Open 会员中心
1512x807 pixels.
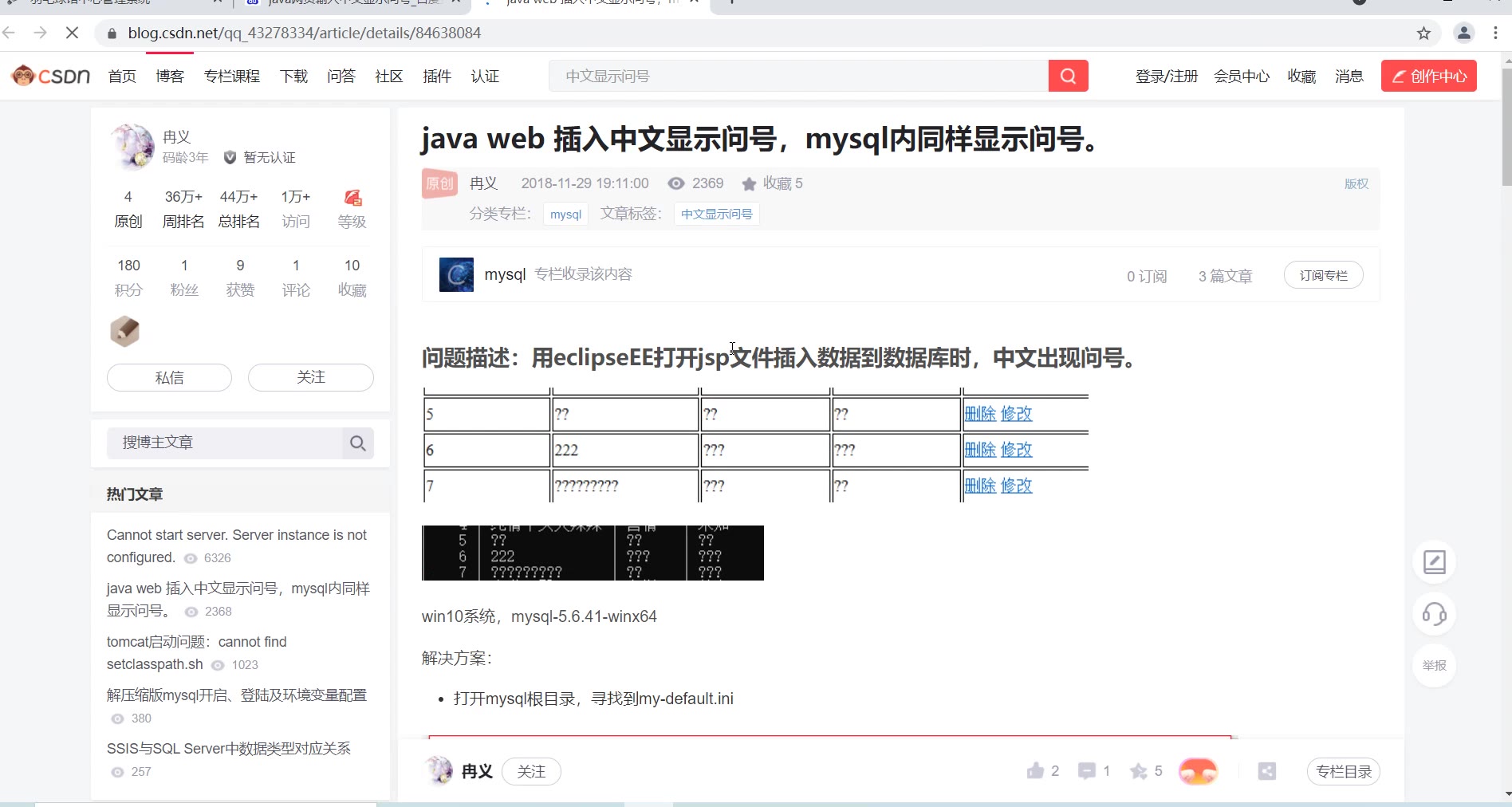click(x=1242, y=76)
